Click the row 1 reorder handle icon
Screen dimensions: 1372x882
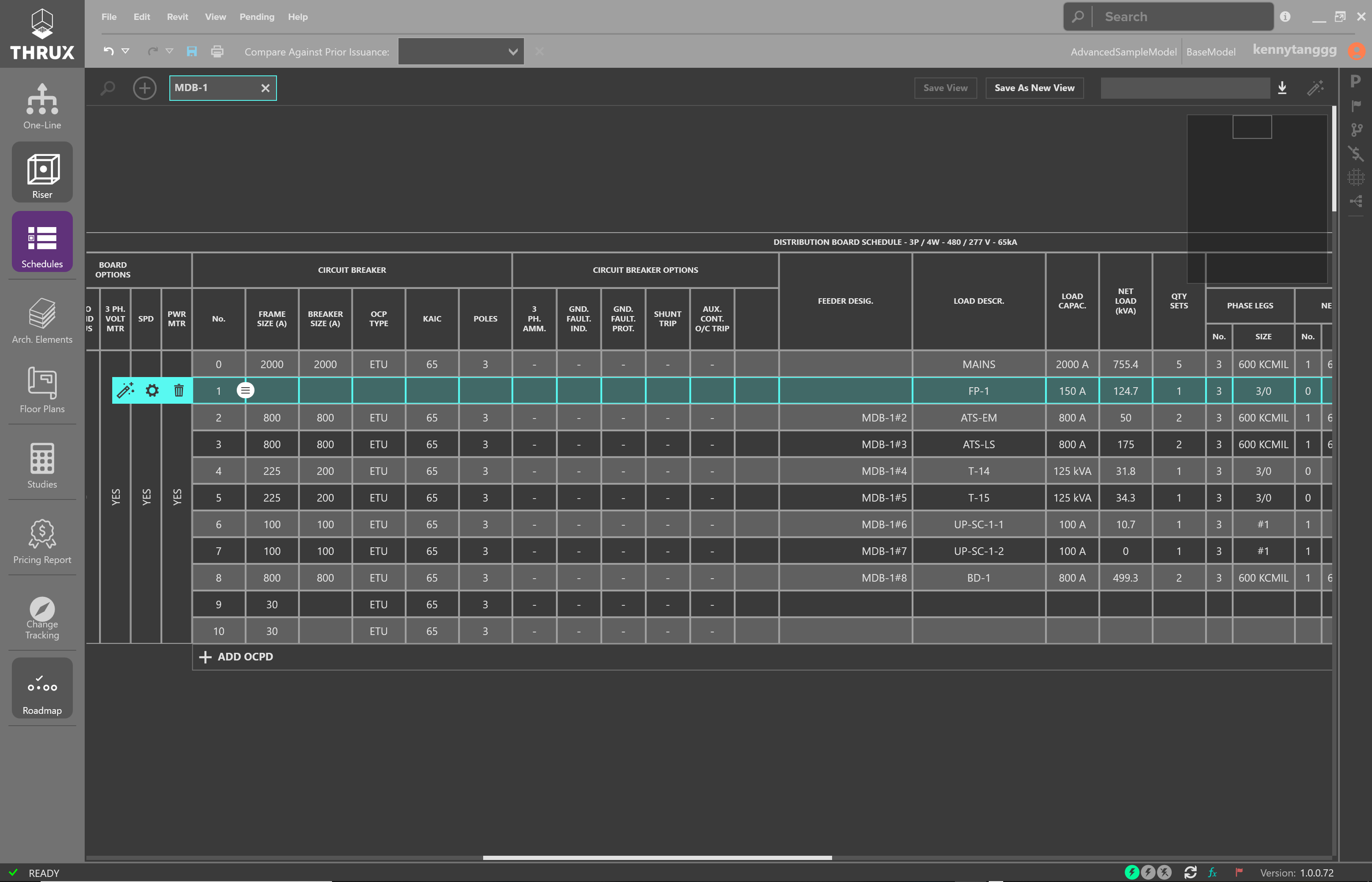click(x=246, y=391)
